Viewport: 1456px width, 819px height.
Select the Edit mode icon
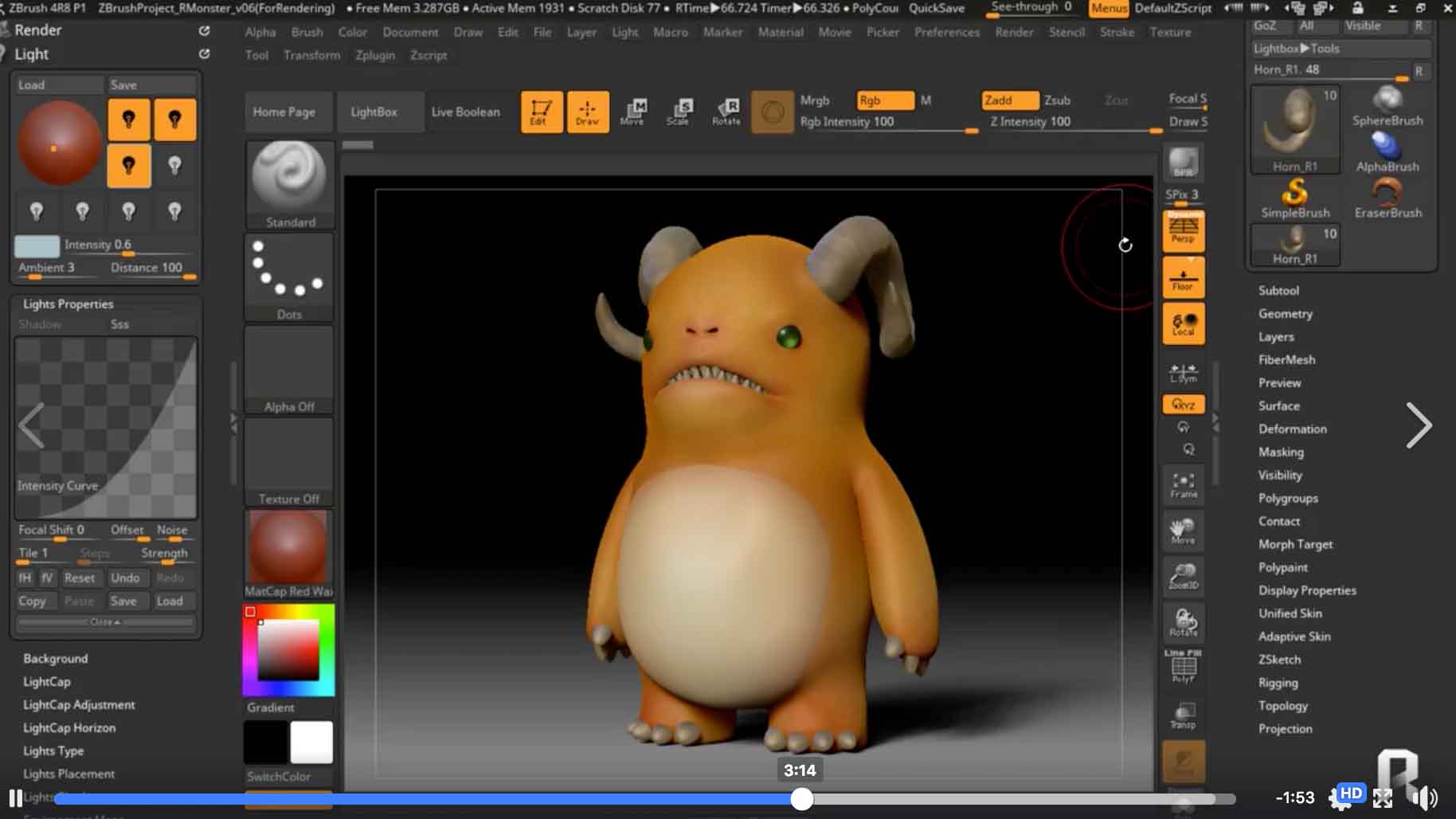pyautogui.click(x=541, y=112)
